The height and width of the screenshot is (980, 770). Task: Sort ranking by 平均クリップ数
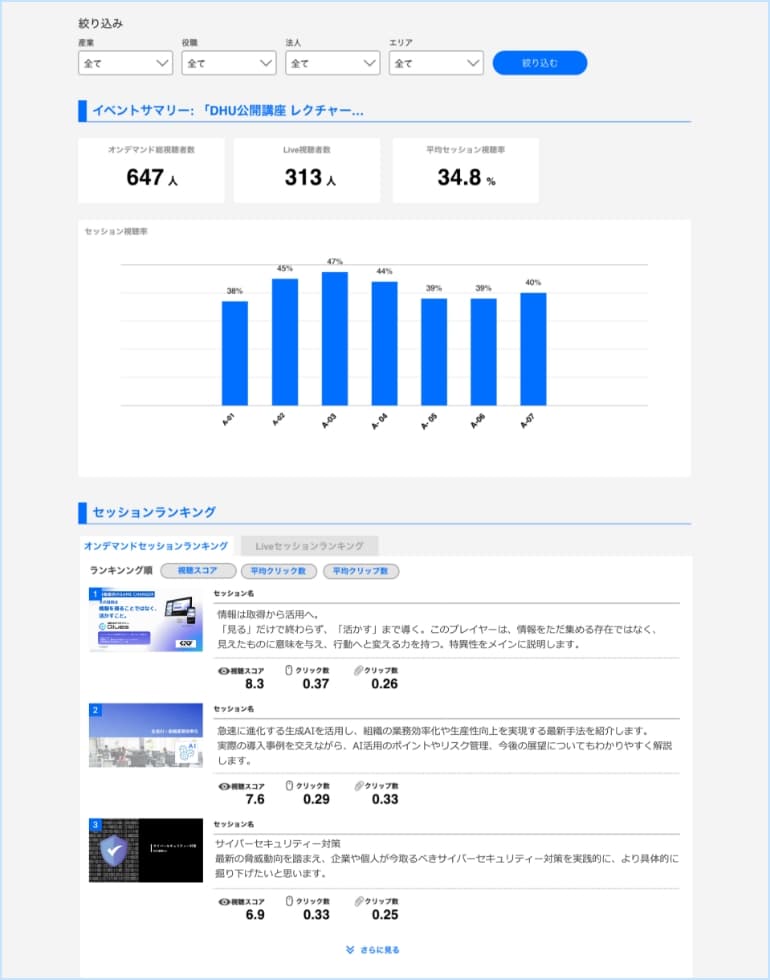coord(361,571)
